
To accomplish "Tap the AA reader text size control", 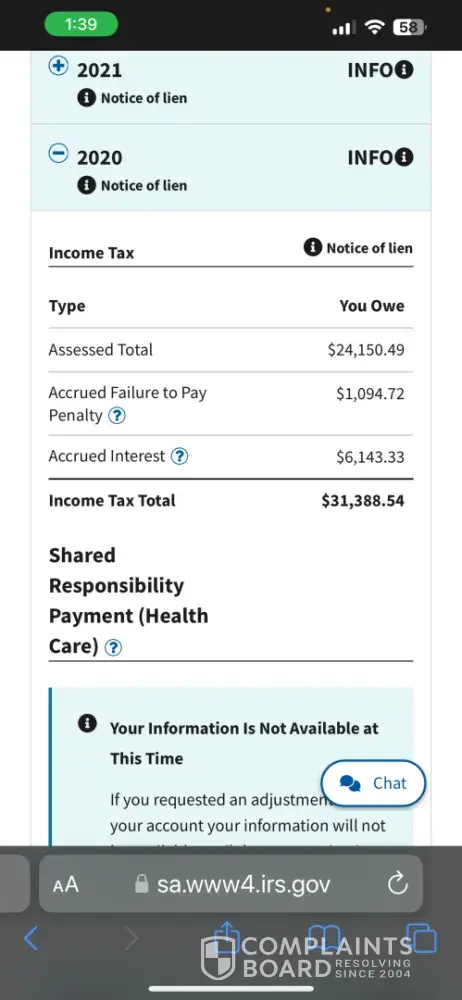I will 66,885.
